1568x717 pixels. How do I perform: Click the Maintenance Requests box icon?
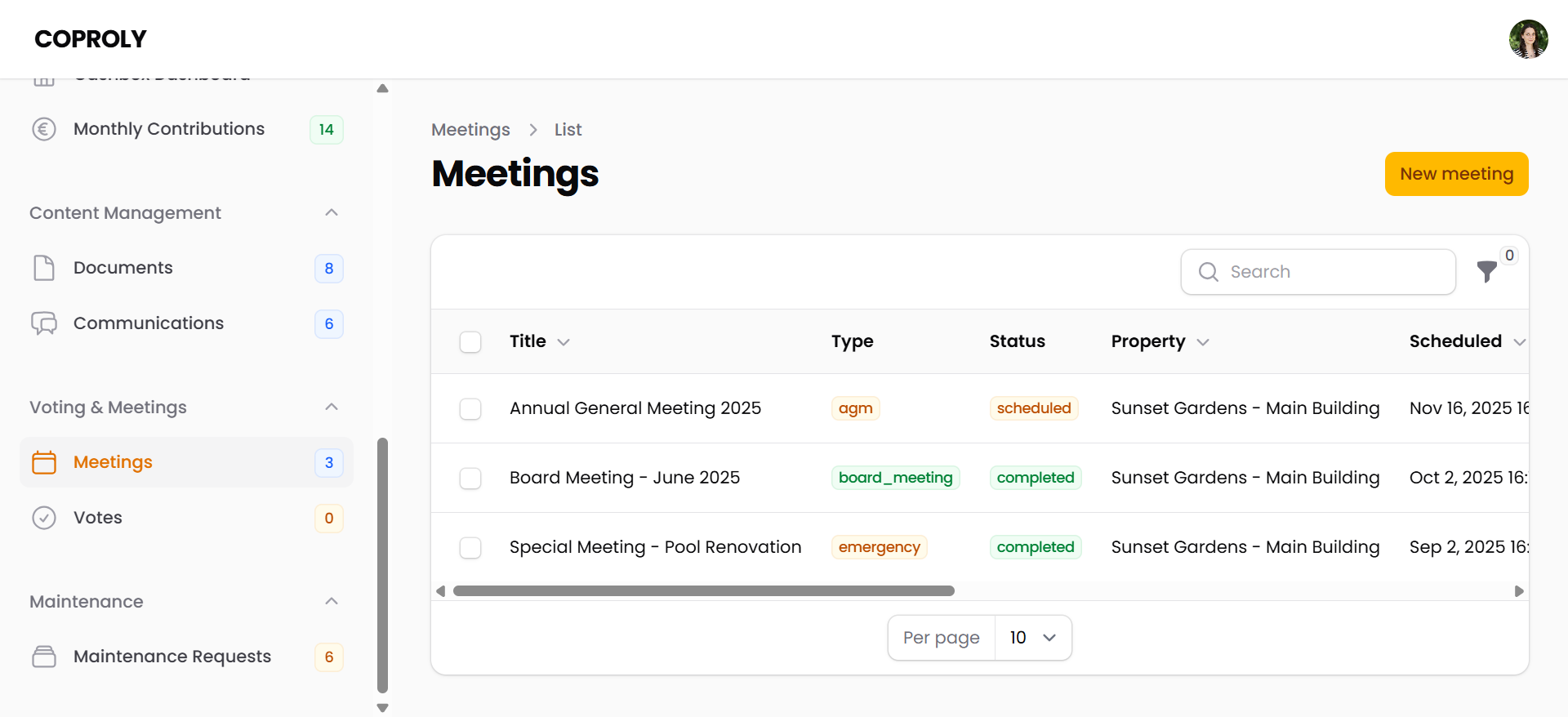(x=45, y=656)
